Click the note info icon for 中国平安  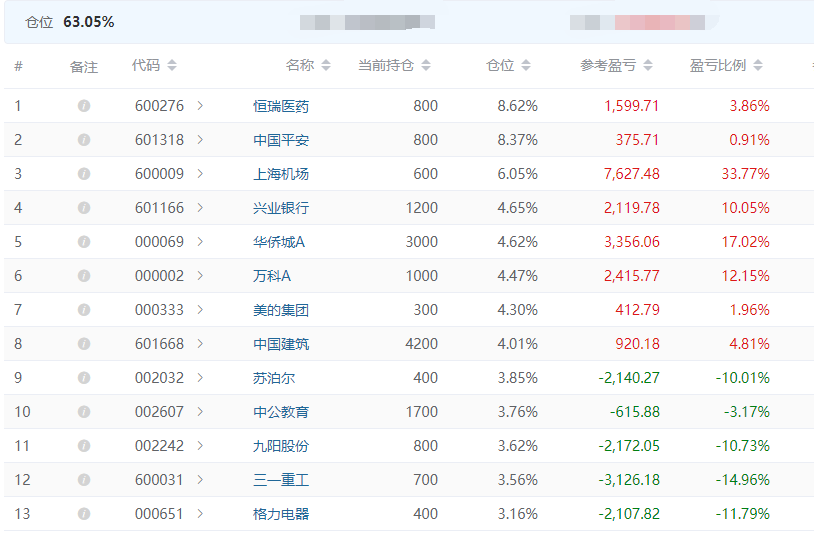pyautogui.click(x=84, y=140)
